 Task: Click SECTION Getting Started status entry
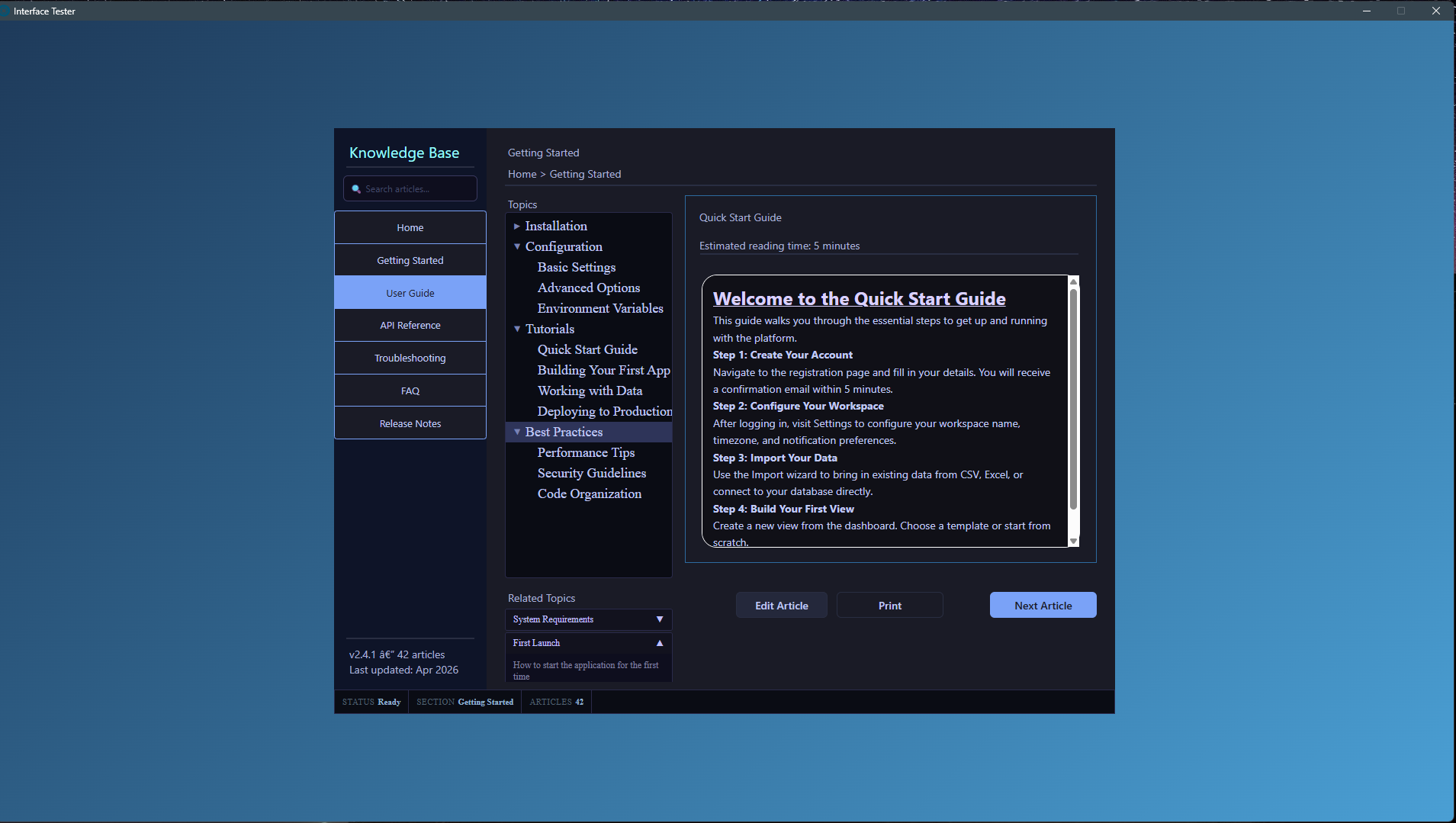click(465, 702)
